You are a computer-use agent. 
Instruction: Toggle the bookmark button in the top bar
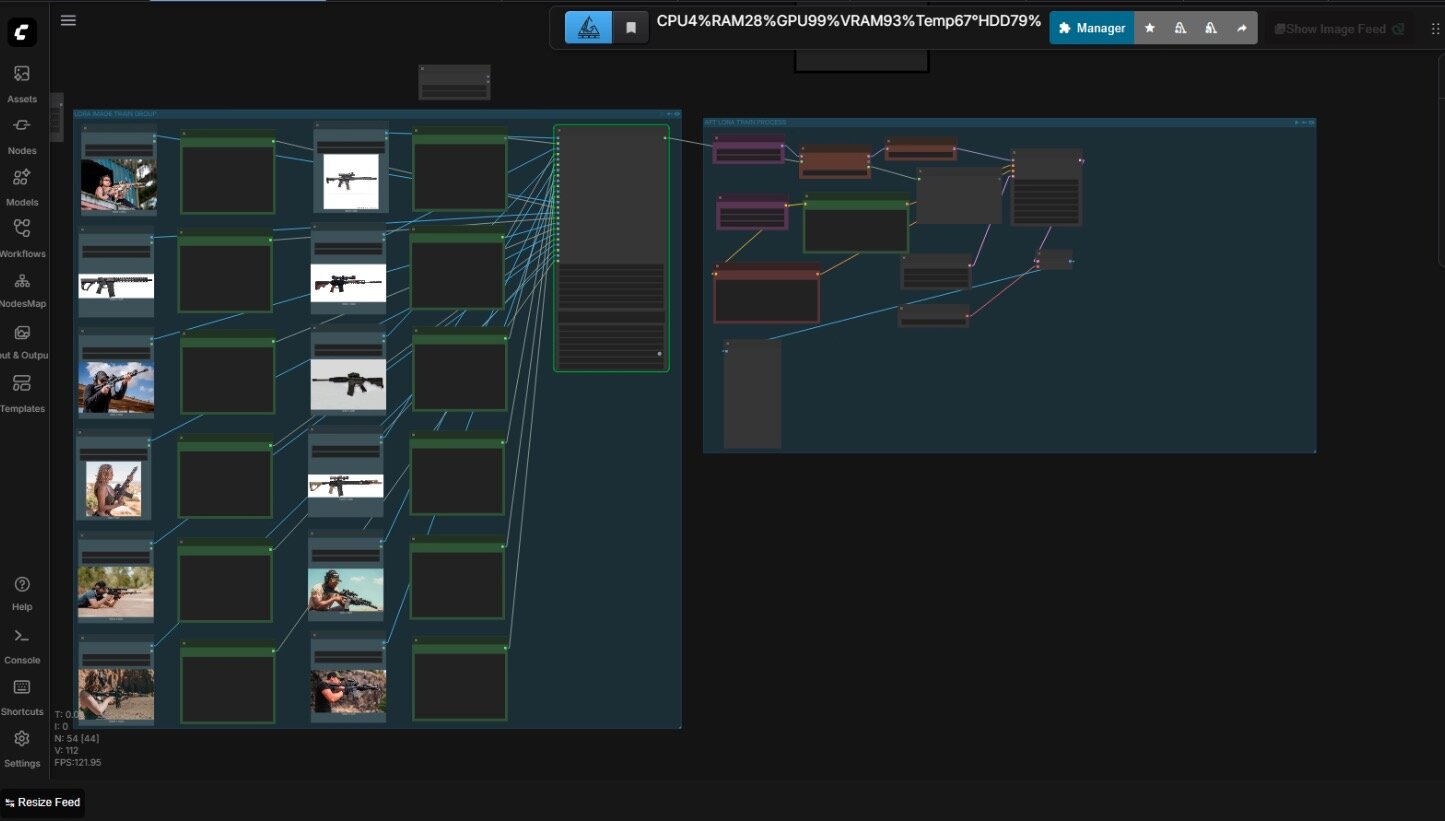(631, 28)
